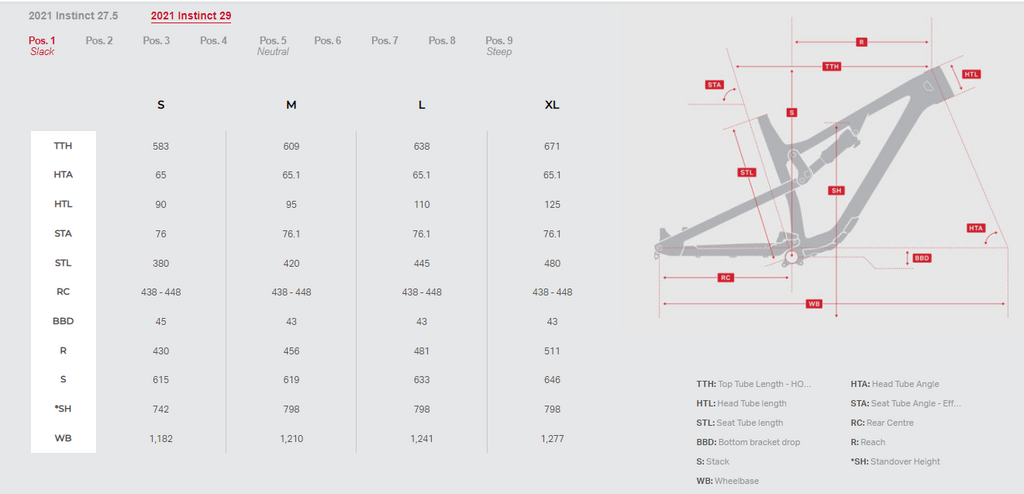The height and width of the screenshot is (494, 1024).
Task: Select the 2021 Instinct 29 tab
Action: [x=191, y=16]
